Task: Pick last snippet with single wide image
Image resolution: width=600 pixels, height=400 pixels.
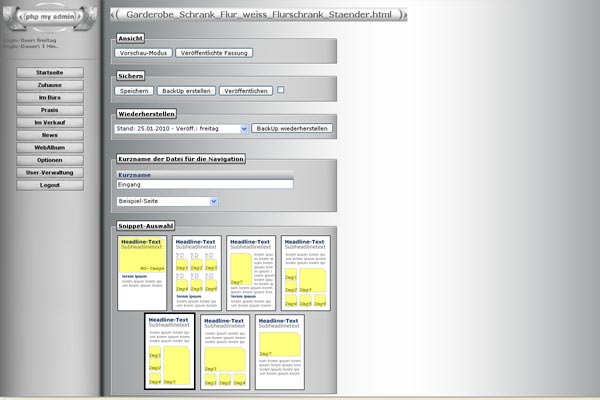Action: click(279, 351)
